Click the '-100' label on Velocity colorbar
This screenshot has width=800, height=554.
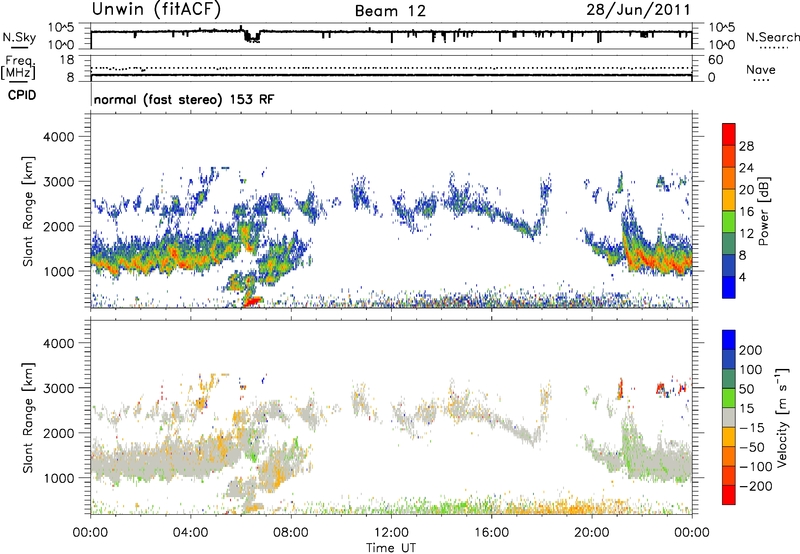756,467
